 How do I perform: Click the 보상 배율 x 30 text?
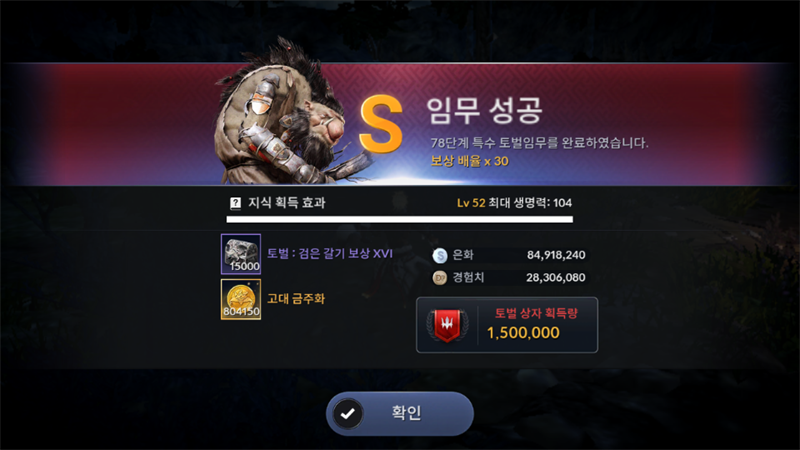pyautogui.click(x=470, y=161)
